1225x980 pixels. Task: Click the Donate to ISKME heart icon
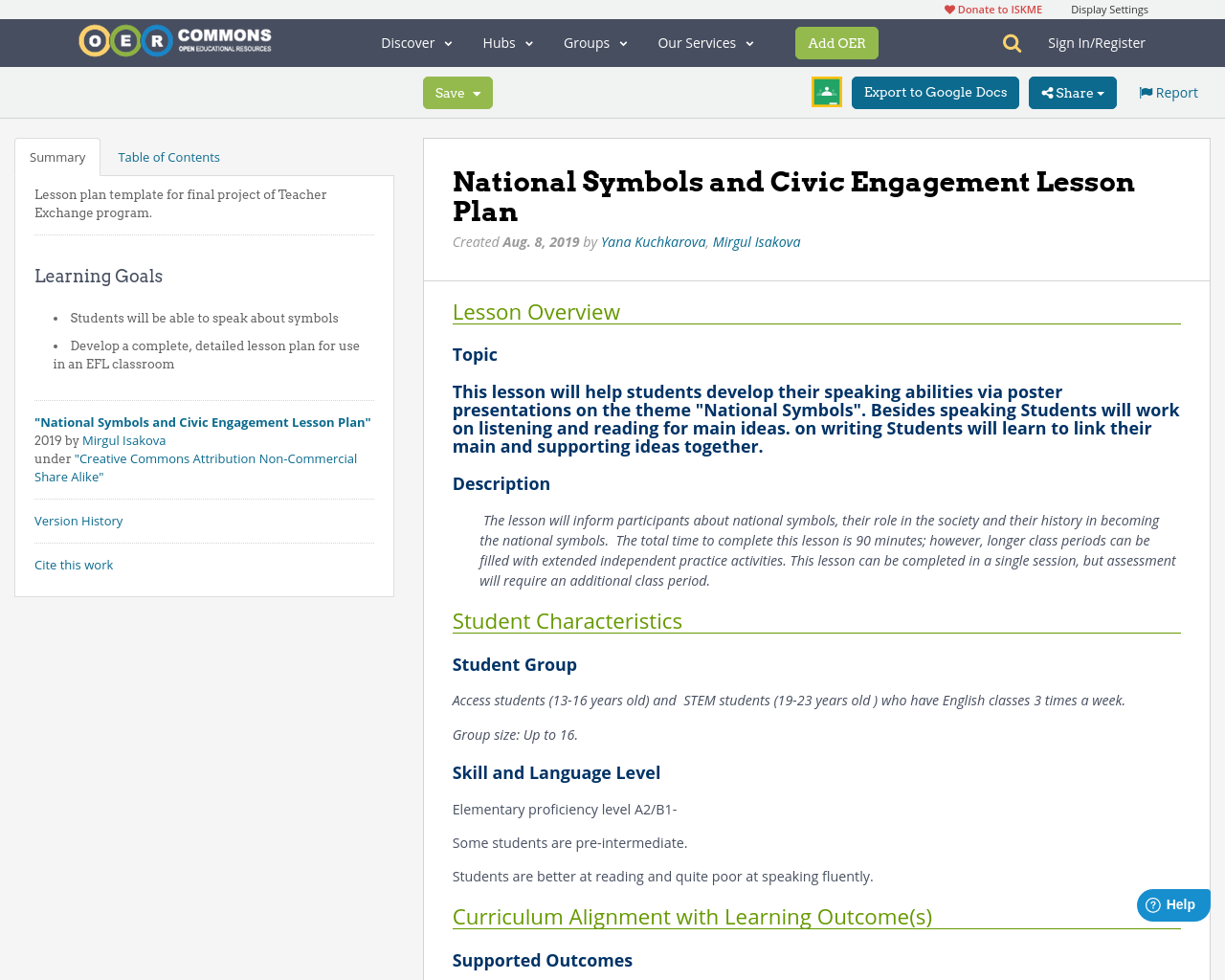click(950, 8)
